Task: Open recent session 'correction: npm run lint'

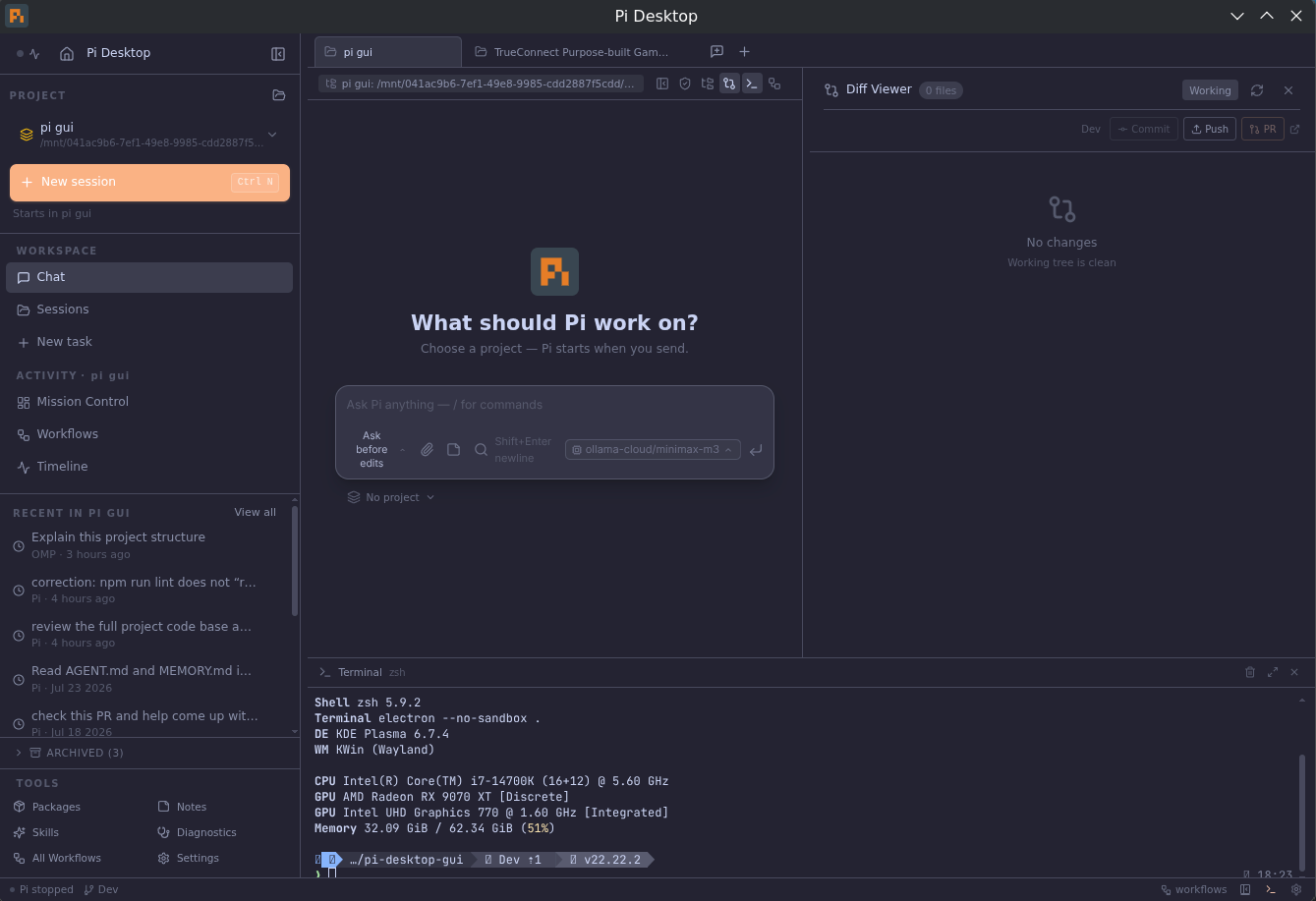Action: tap(145, 591)
